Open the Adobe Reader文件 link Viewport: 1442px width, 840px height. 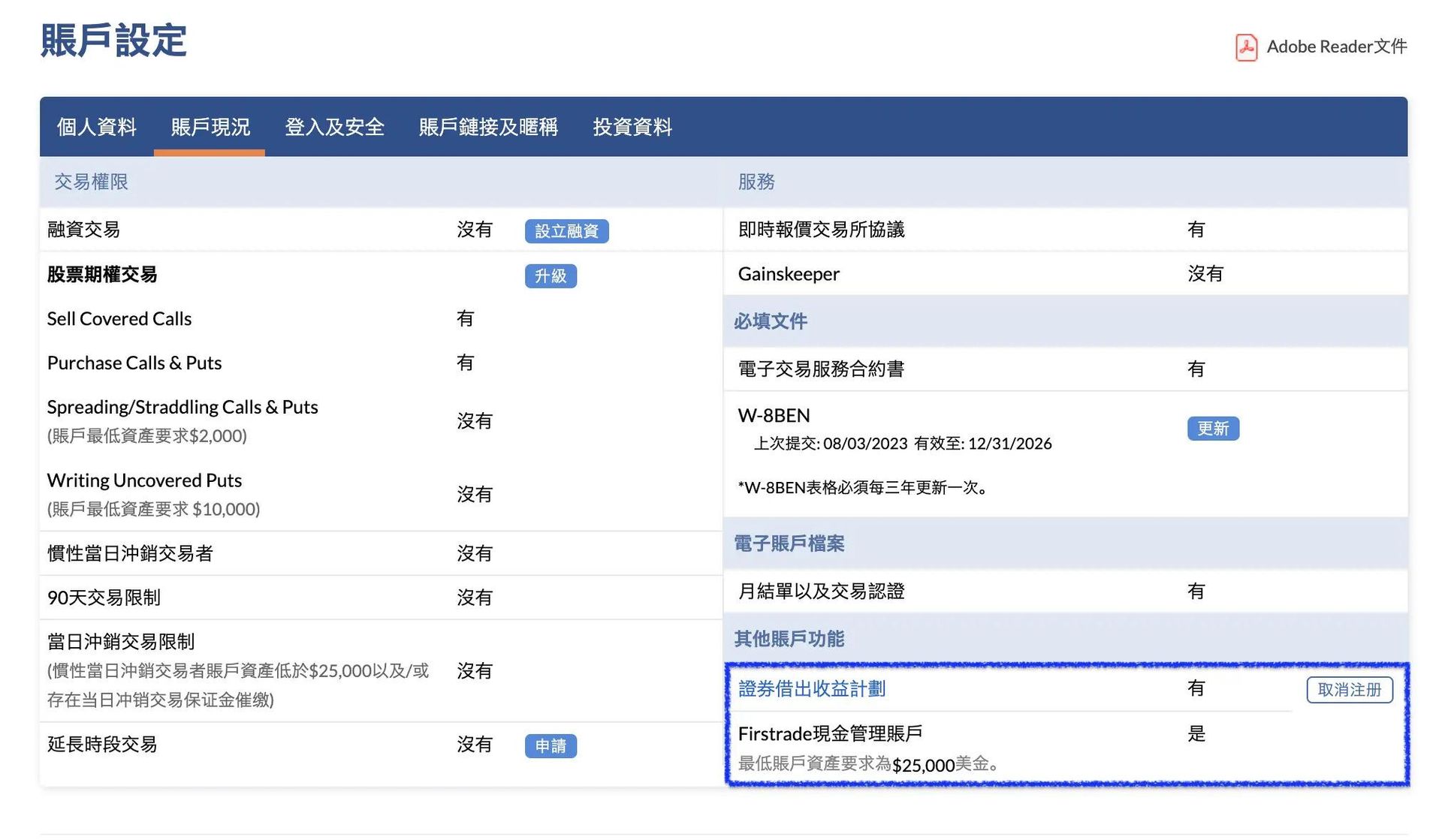tap(1336, 47)
